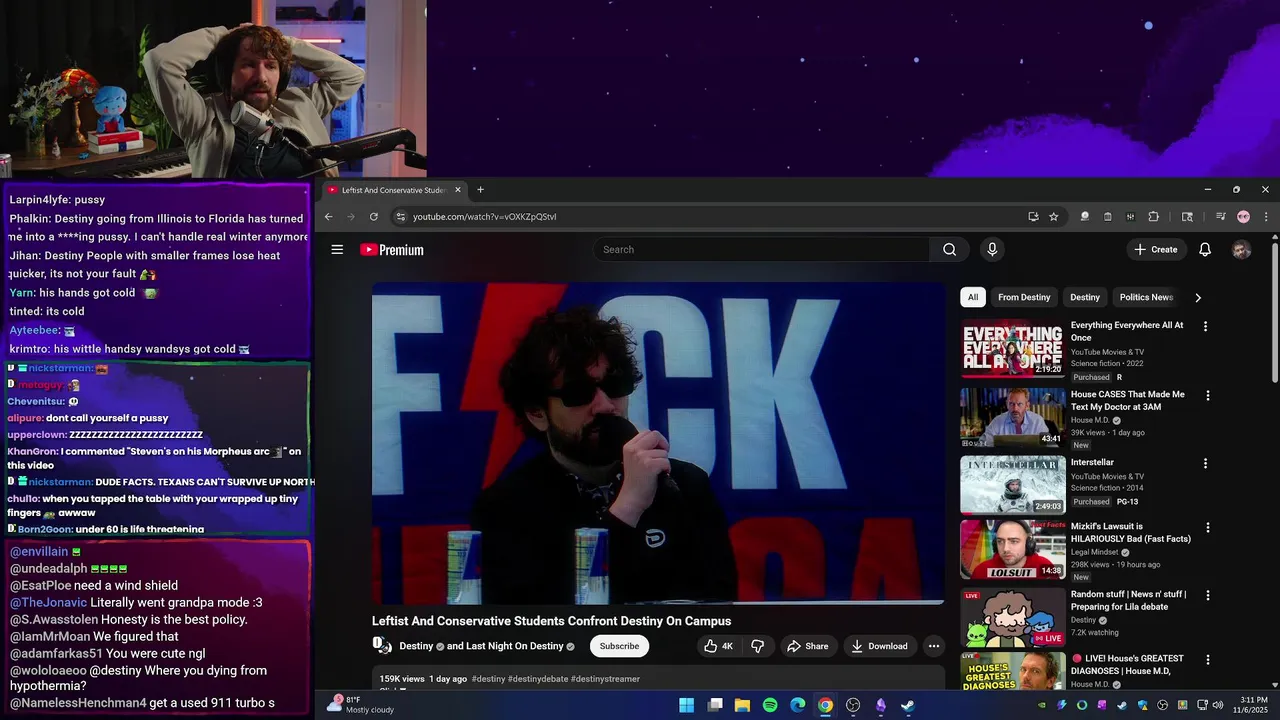Show more filter chips with right arrow
Image resolution: width=1280 pixels, height=720 pixels.
pyautogui.click(x=1198, y=297)
